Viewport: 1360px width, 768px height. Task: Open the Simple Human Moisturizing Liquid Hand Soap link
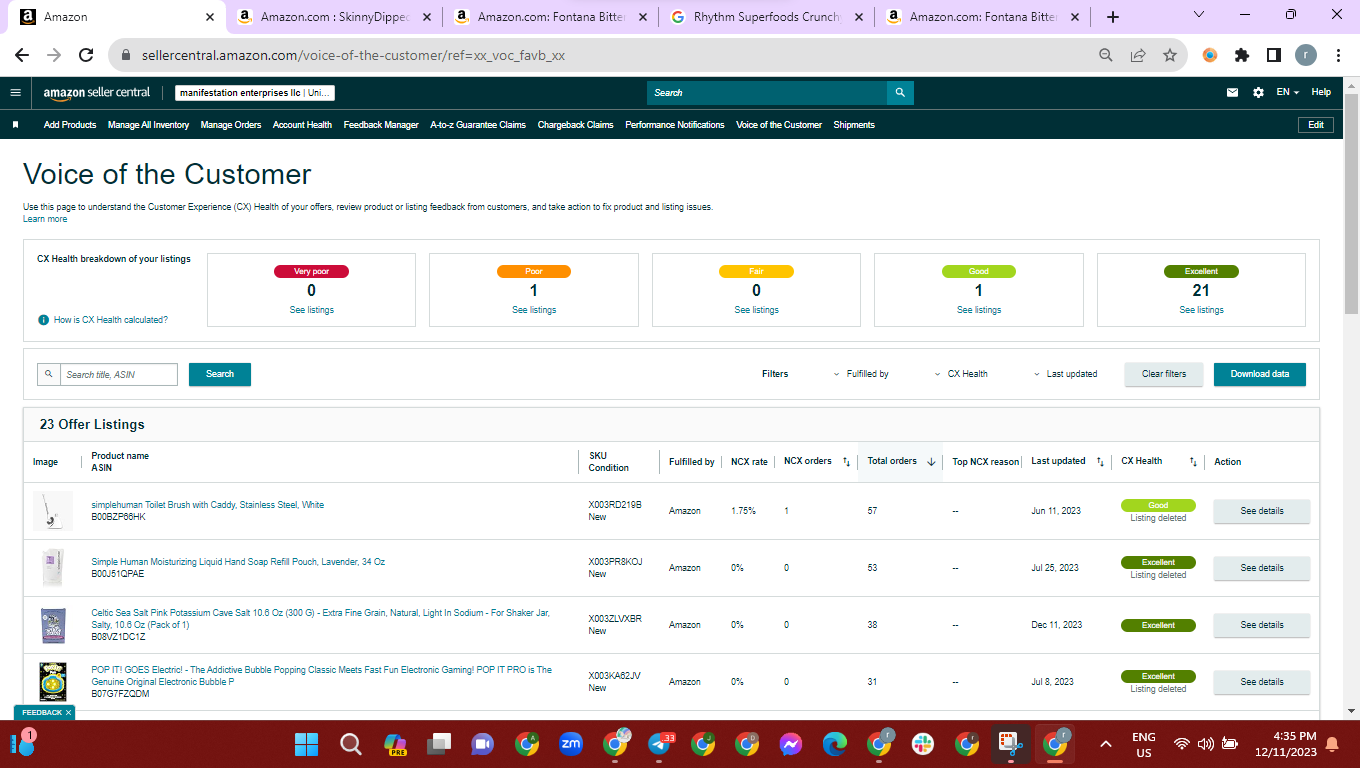(238, 562)
